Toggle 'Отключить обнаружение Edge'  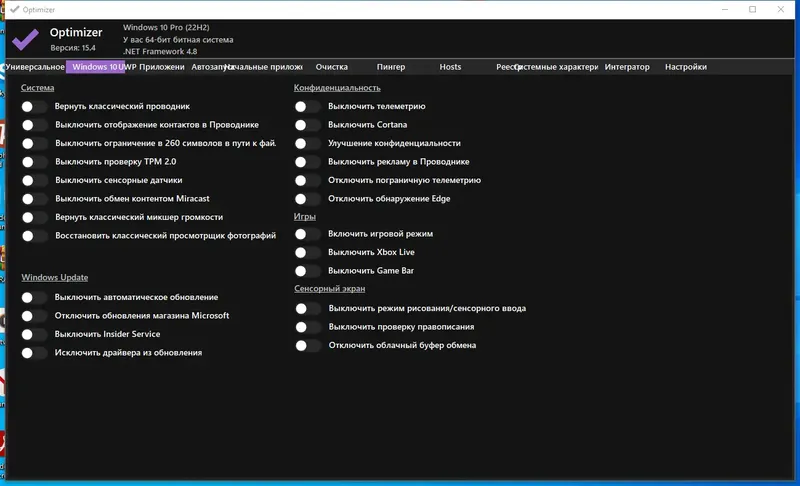tap(308, 199)
